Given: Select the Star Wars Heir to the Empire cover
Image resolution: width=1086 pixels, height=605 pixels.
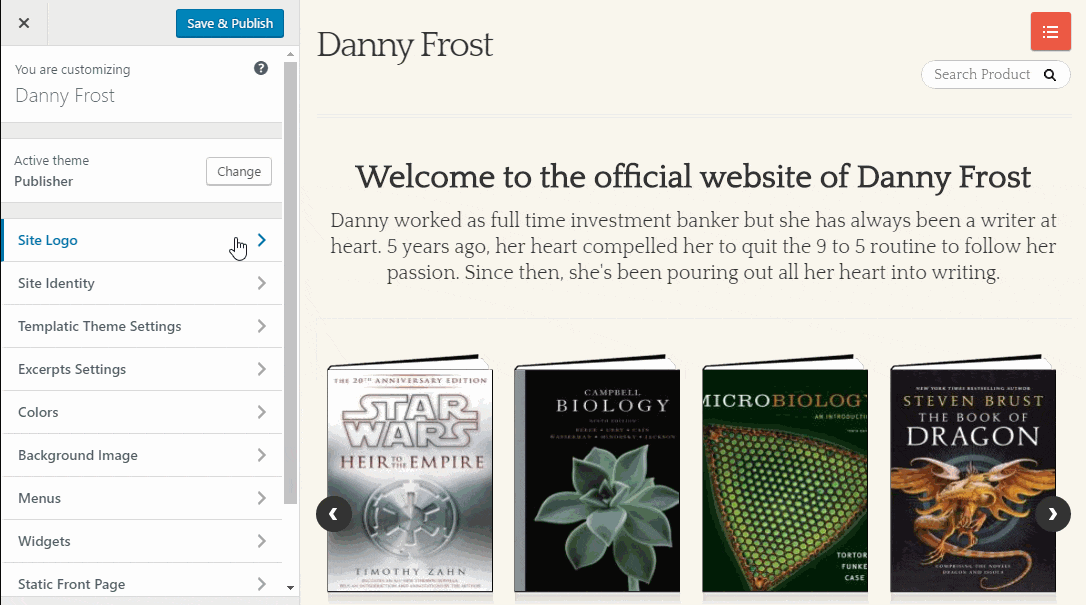Looking at the screenshot, I should coord(410,476).
